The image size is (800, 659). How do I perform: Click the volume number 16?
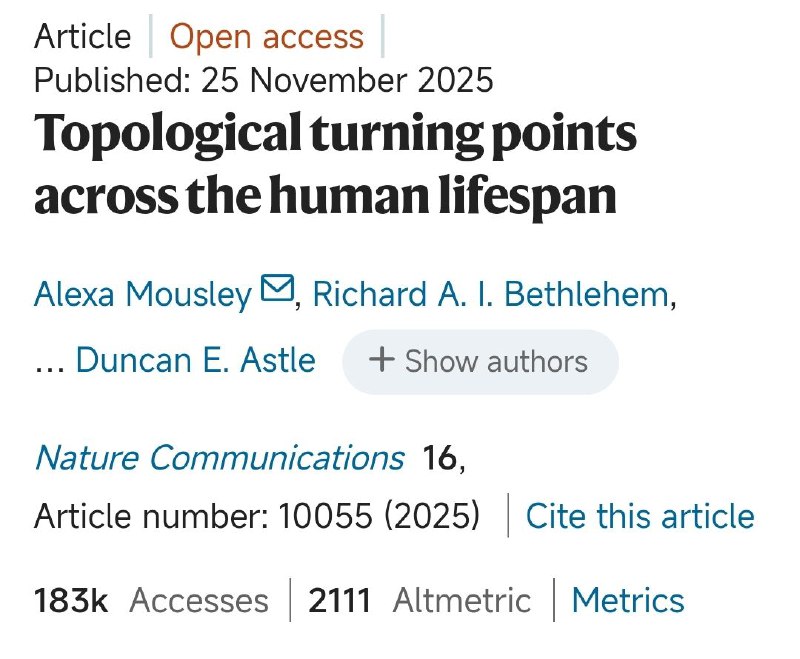tap(439, 457)
